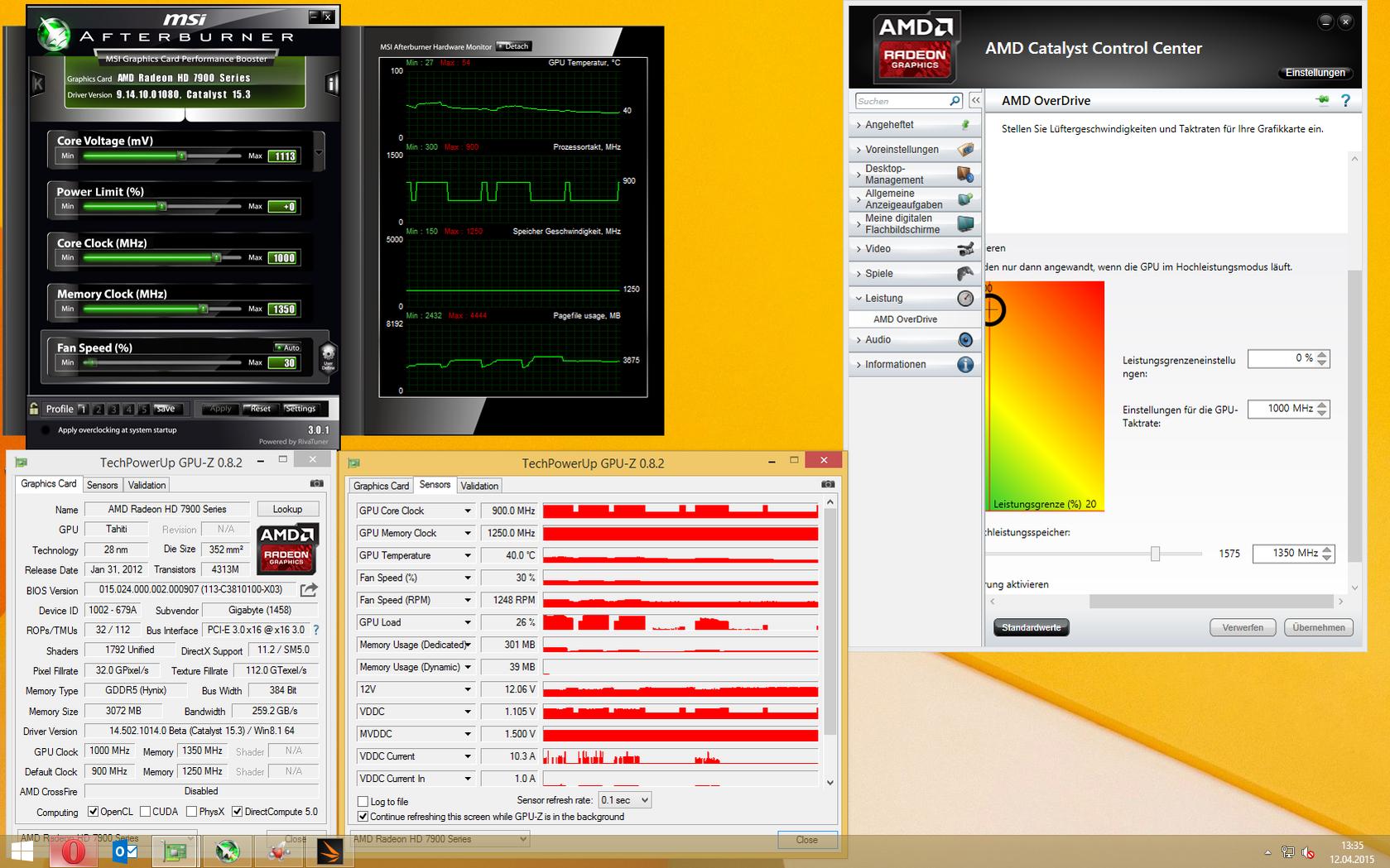Click the MSI Afterburner taskbar icon
This screenshot has height=868, width=1390.
click(228, 851)
